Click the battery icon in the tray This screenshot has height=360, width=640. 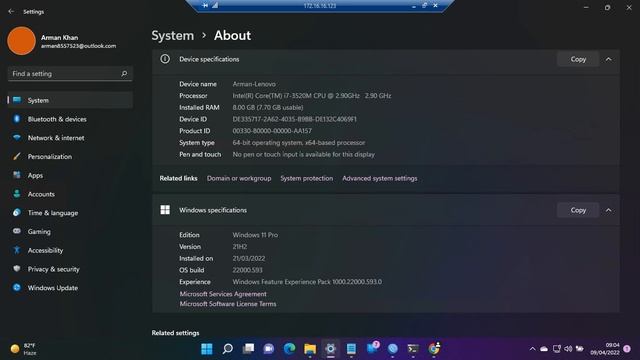(580, 349)
